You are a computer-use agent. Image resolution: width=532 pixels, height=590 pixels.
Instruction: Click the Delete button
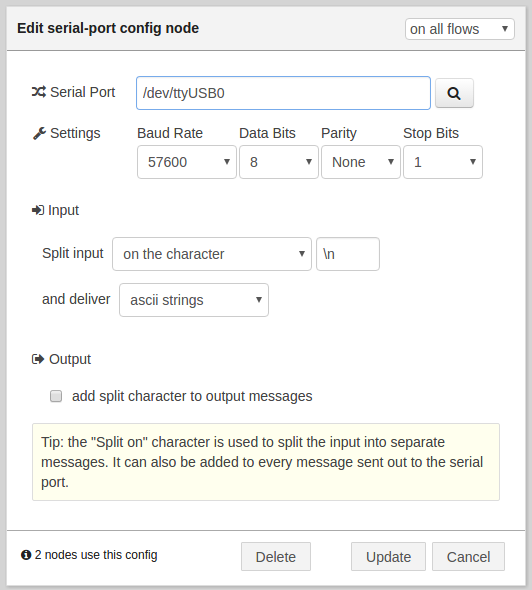276,557
